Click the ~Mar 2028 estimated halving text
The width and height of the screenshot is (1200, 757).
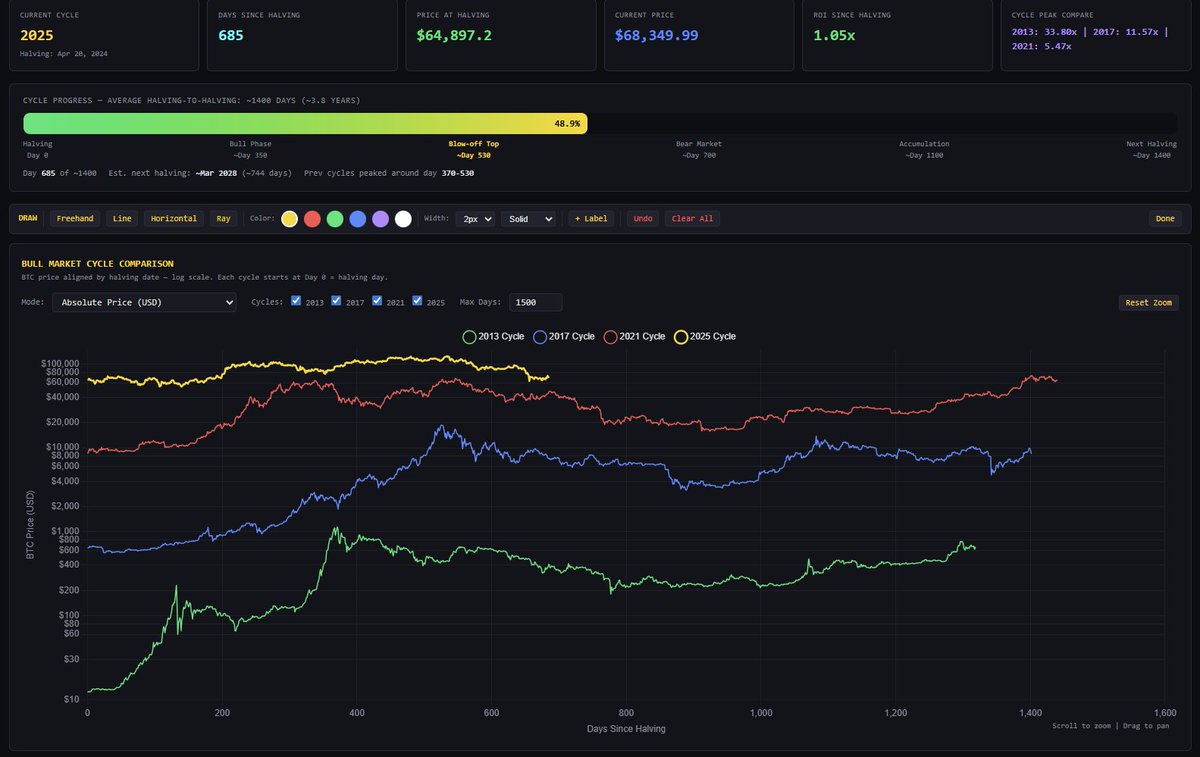click(x=217, y=173)
